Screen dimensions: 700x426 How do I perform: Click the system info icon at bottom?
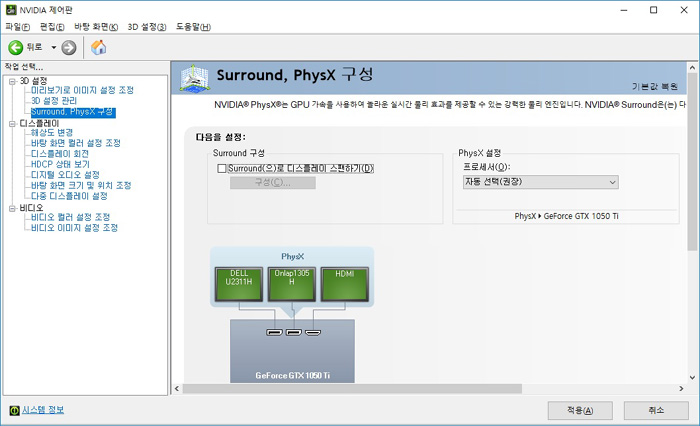point(14,410)
